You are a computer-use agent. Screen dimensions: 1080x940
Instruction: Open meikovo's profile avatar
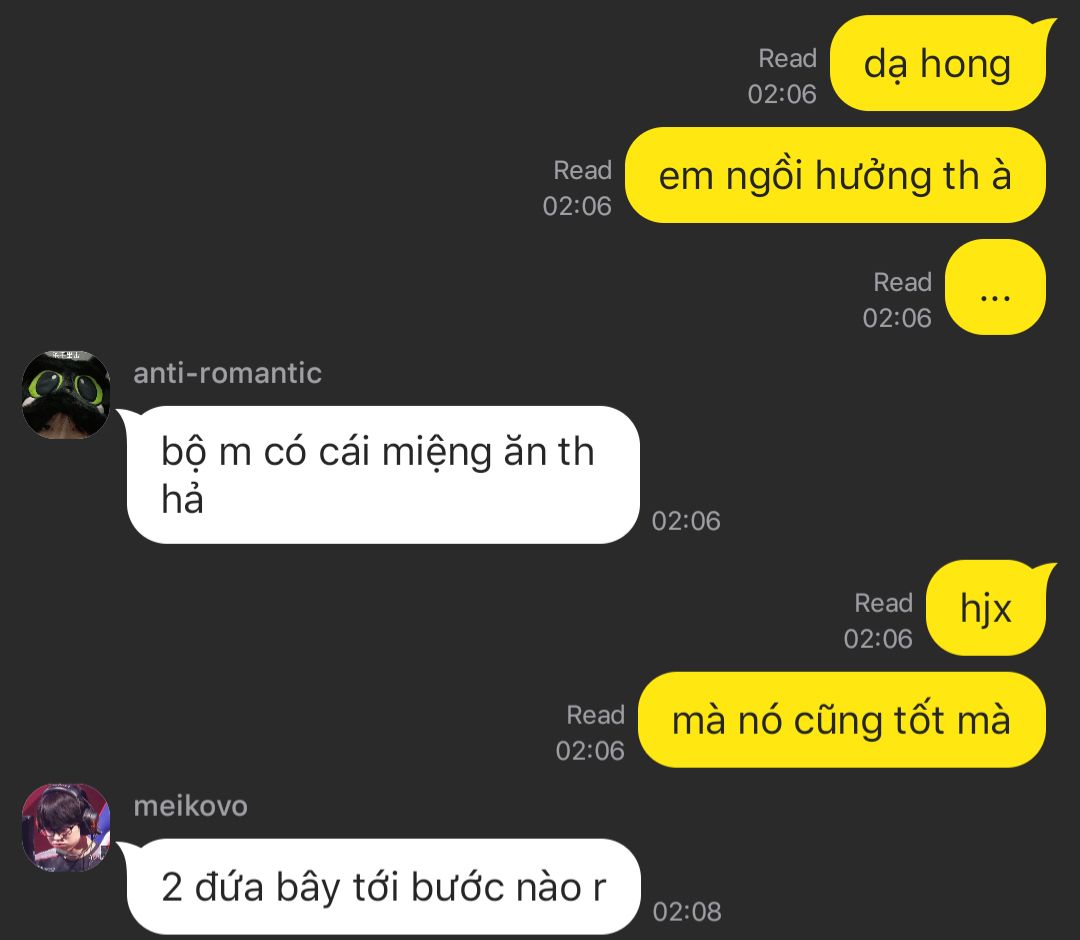(x=66, y=827)
